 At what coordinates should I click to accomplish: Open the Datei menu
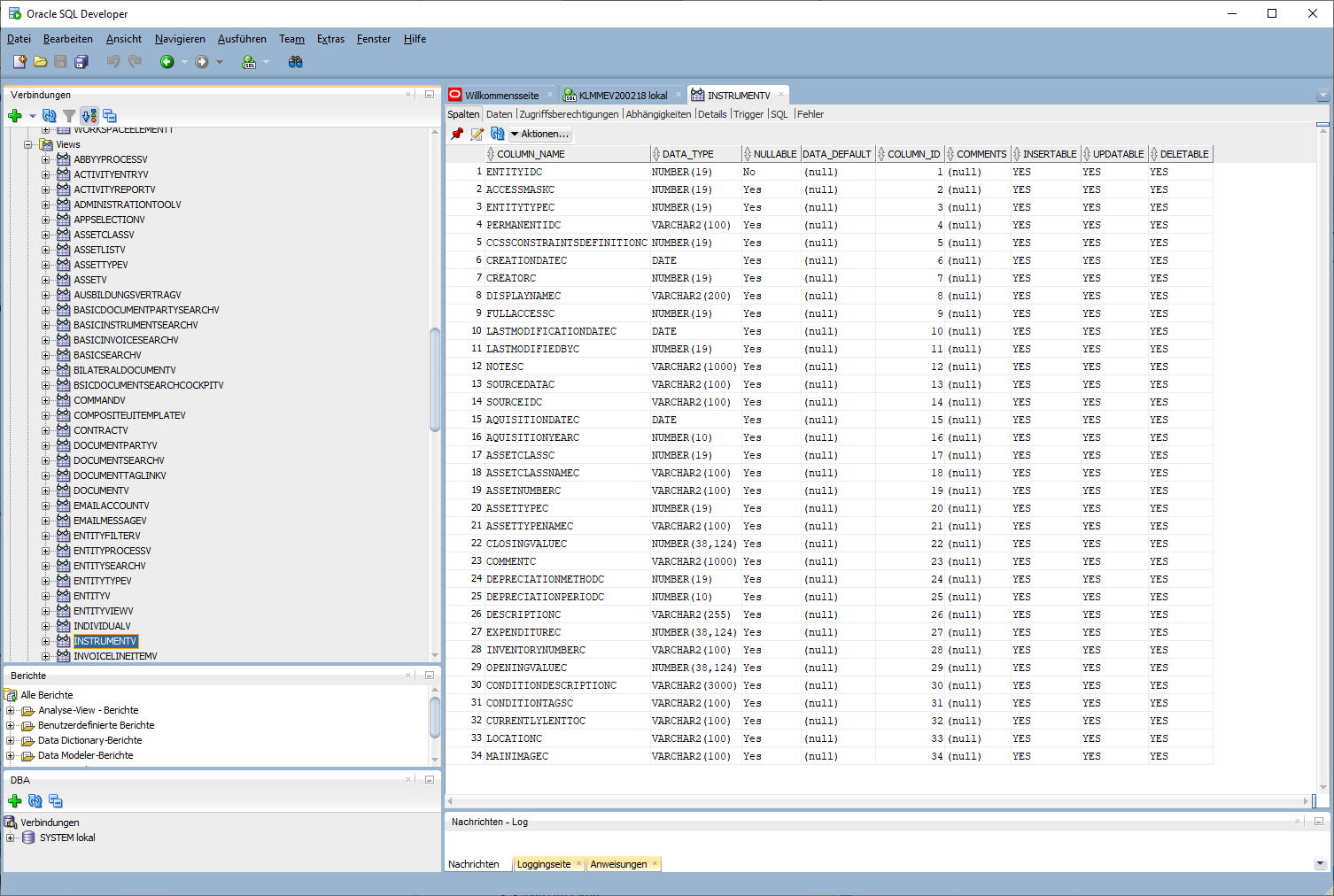tap(19, 39)
